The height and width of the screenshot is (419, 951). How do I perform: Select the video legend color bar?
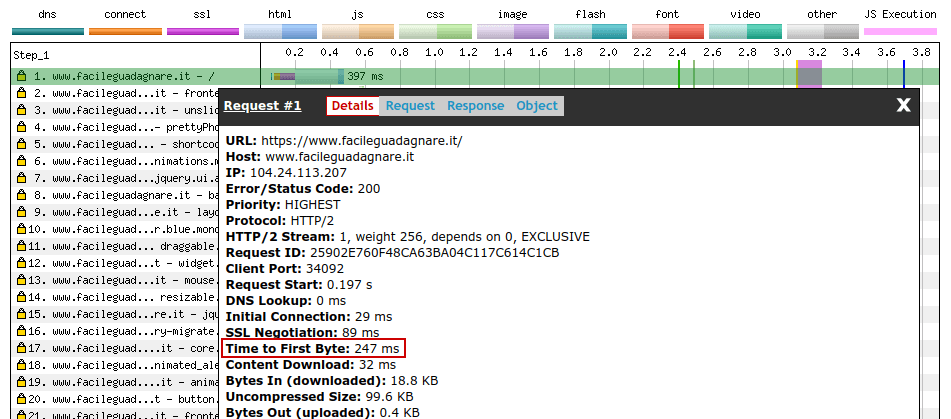(x=745, y=32)
